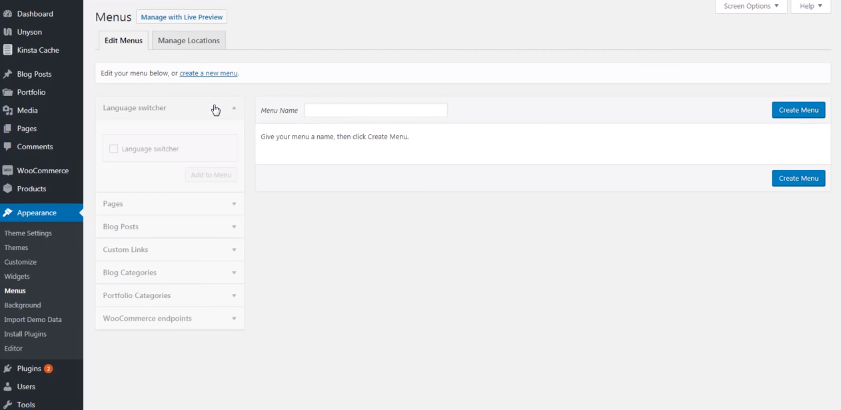Click the Dashboard gauge icon in sidebar
The width and height of the screenshot is (841, 410).
(x=8, y=14)
